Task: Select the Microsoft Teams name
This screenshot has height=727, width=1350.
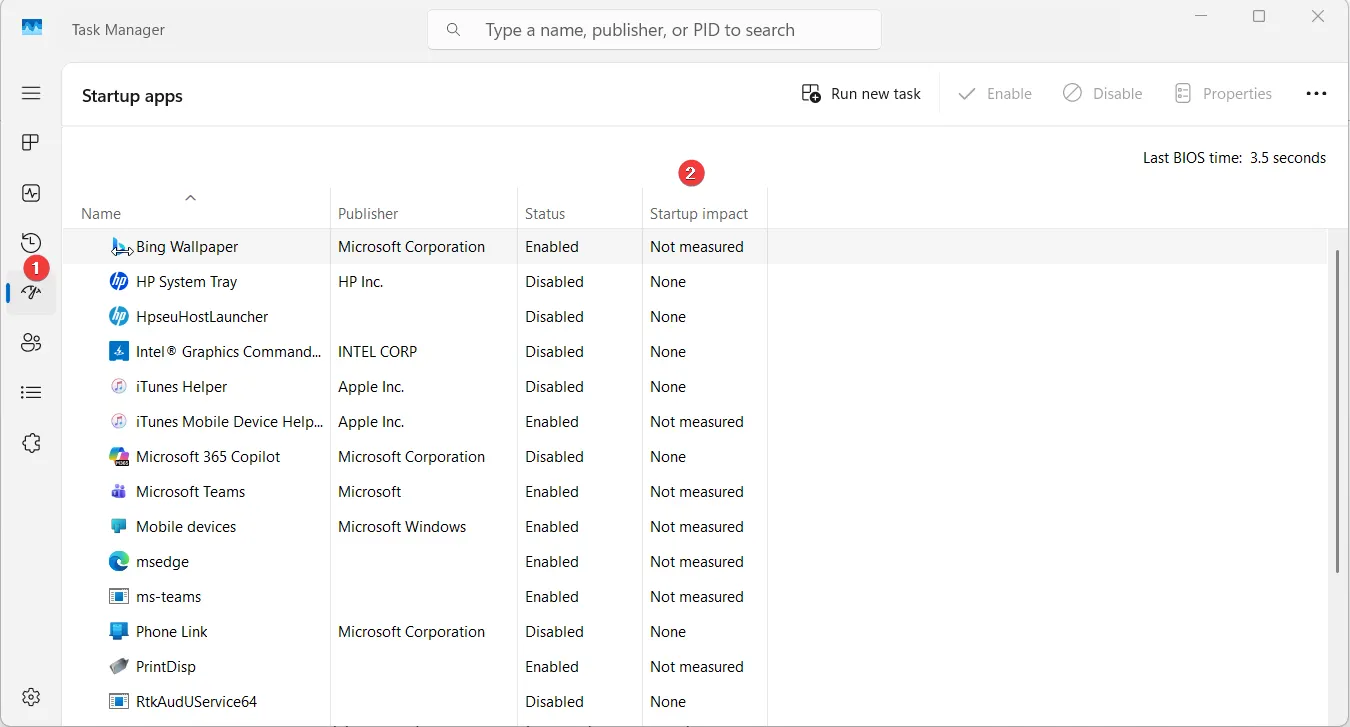Action: coord(190,492)
